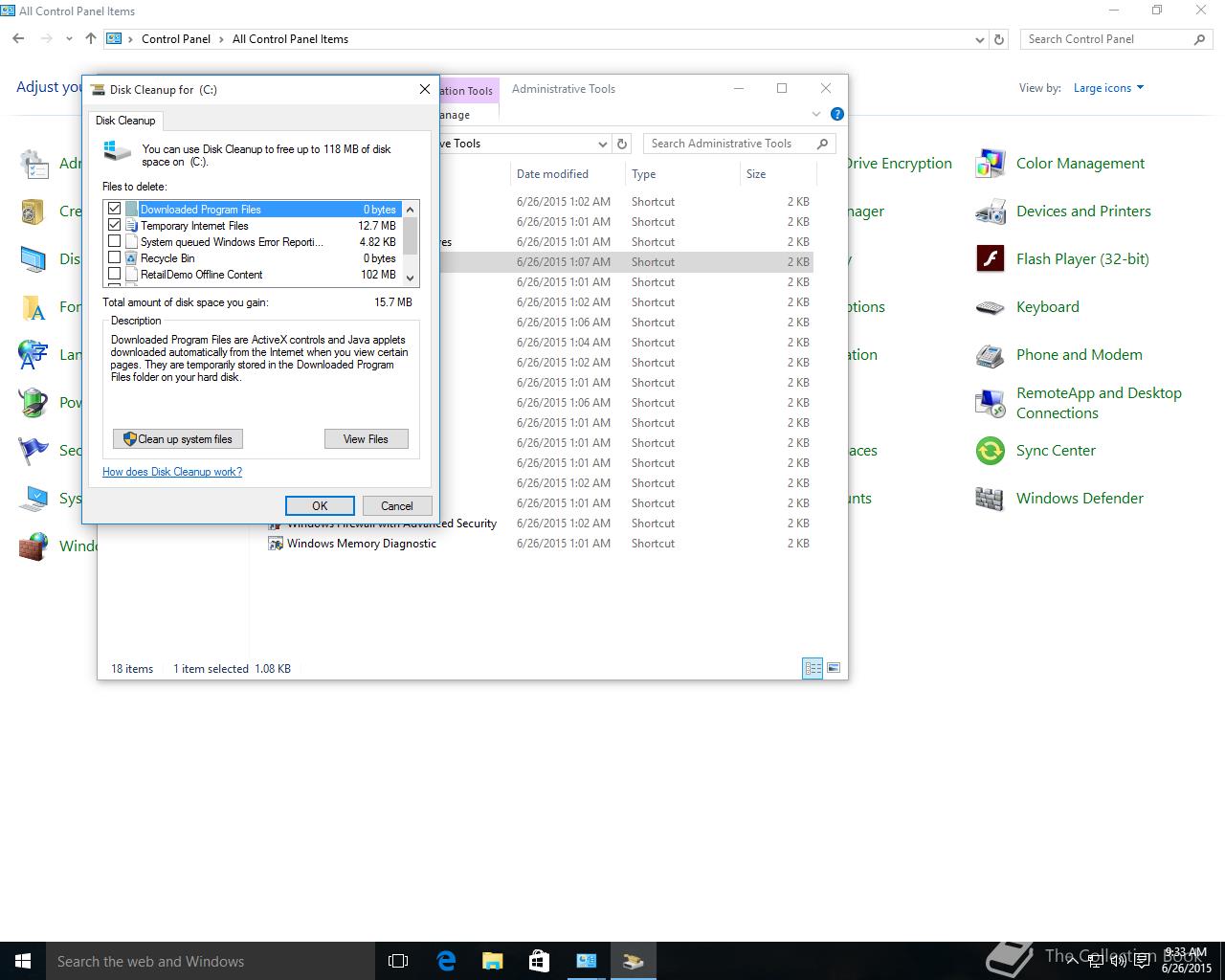Open Action Center notification icon

click(1141, 961)
